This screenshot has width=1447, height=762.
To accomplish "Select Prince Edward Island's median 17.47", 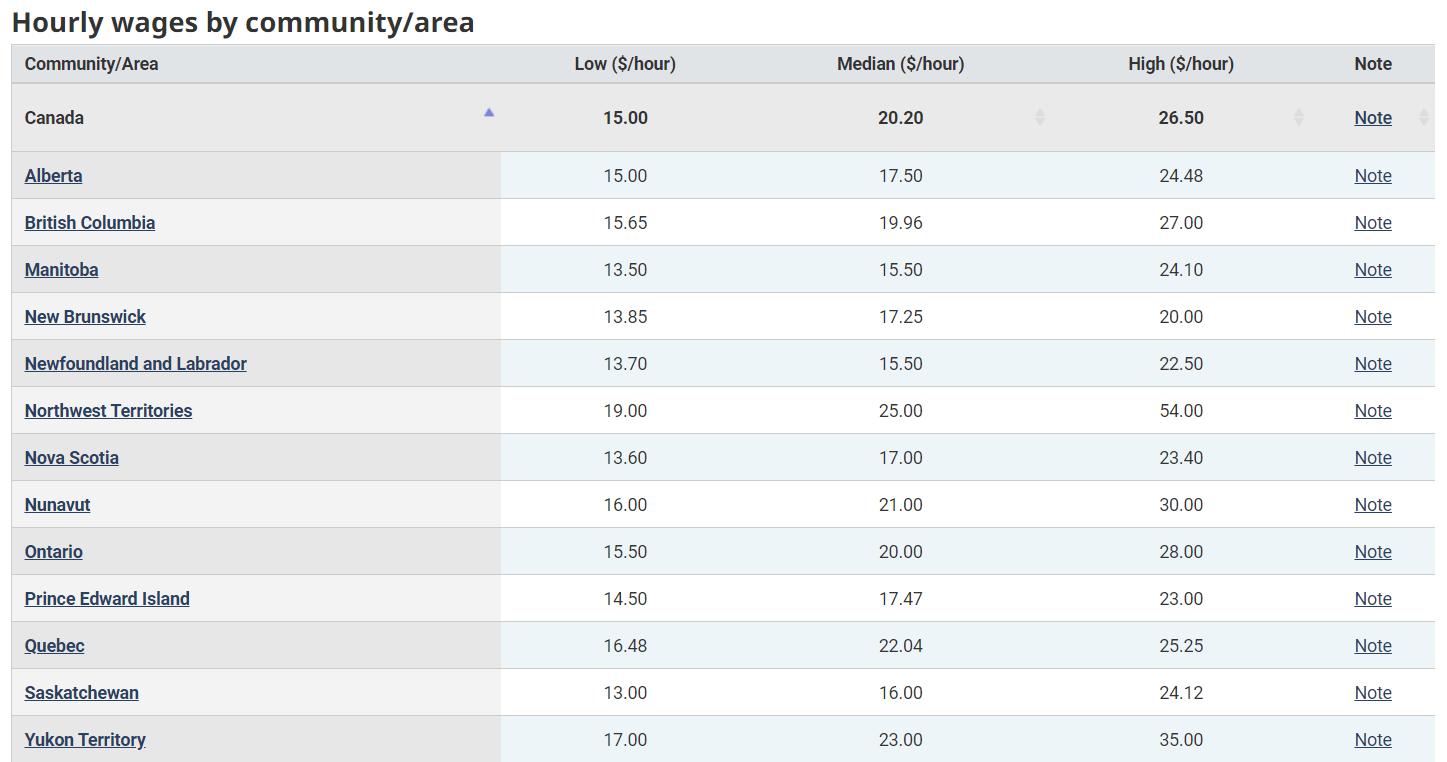I will pos(900,598).
